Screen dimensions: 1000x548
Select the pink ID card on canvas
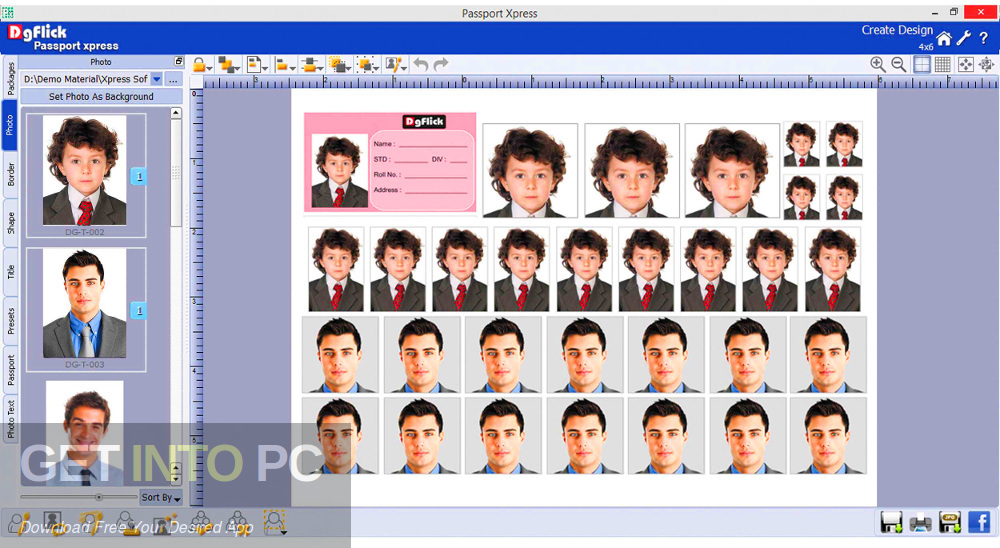coord(390,162)
